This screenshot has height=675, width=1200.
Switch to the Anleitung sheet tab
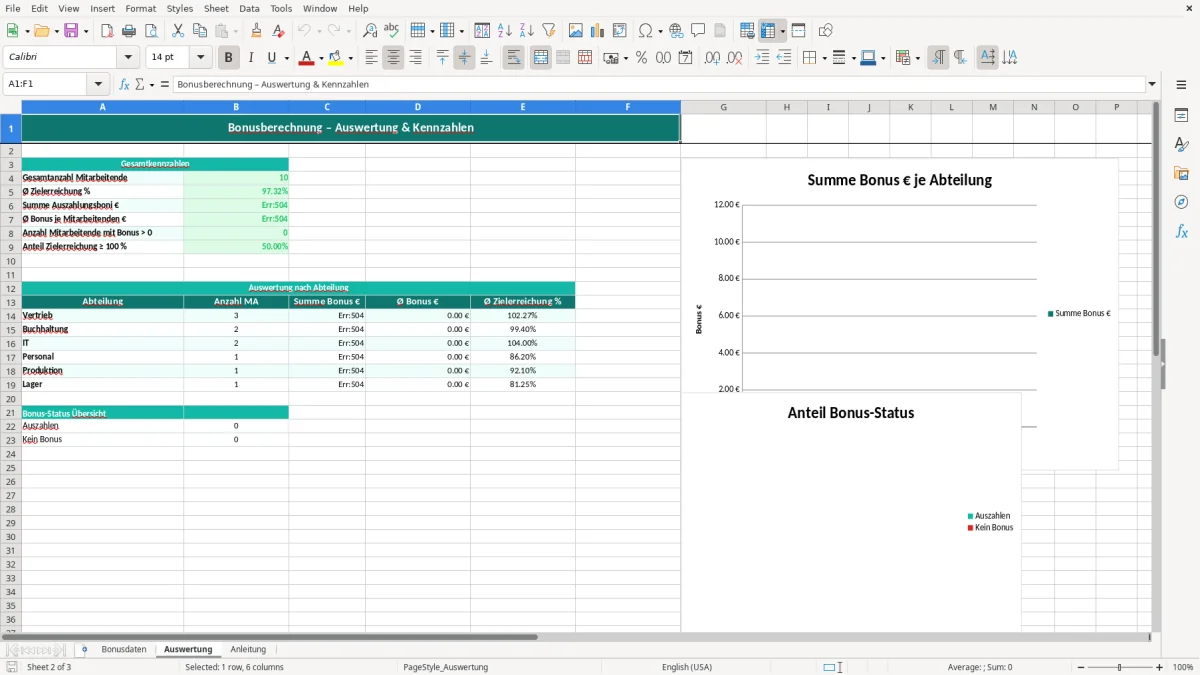248,649
